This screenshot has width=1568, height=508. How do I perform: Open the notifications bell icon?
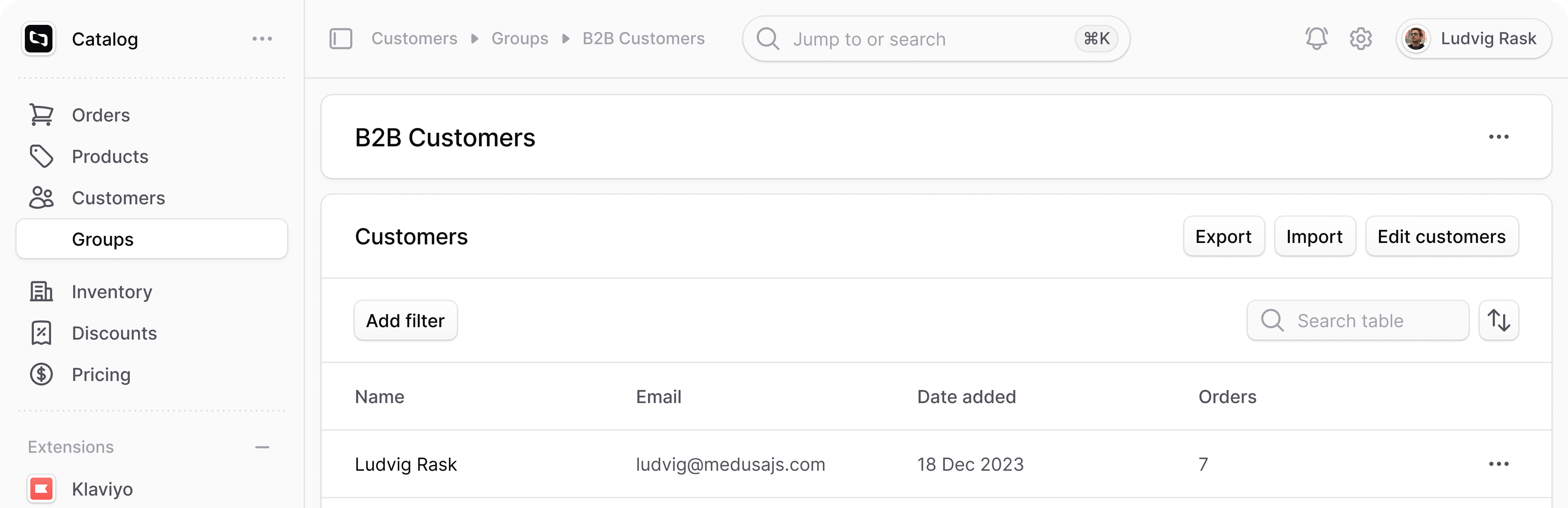(1316, 39)
